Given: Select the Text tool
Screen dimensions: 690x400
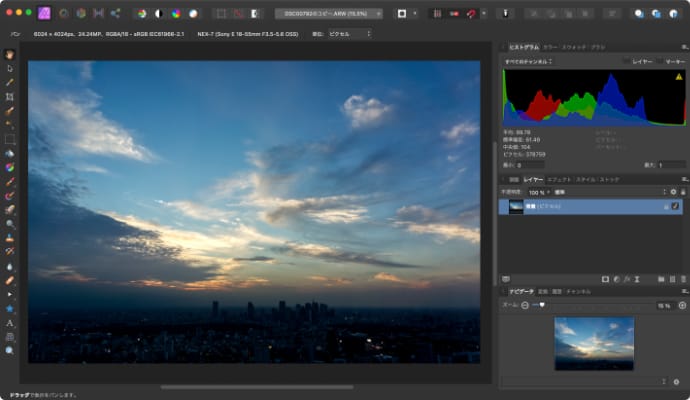Looking at the screenshot, I should (10, 323).
